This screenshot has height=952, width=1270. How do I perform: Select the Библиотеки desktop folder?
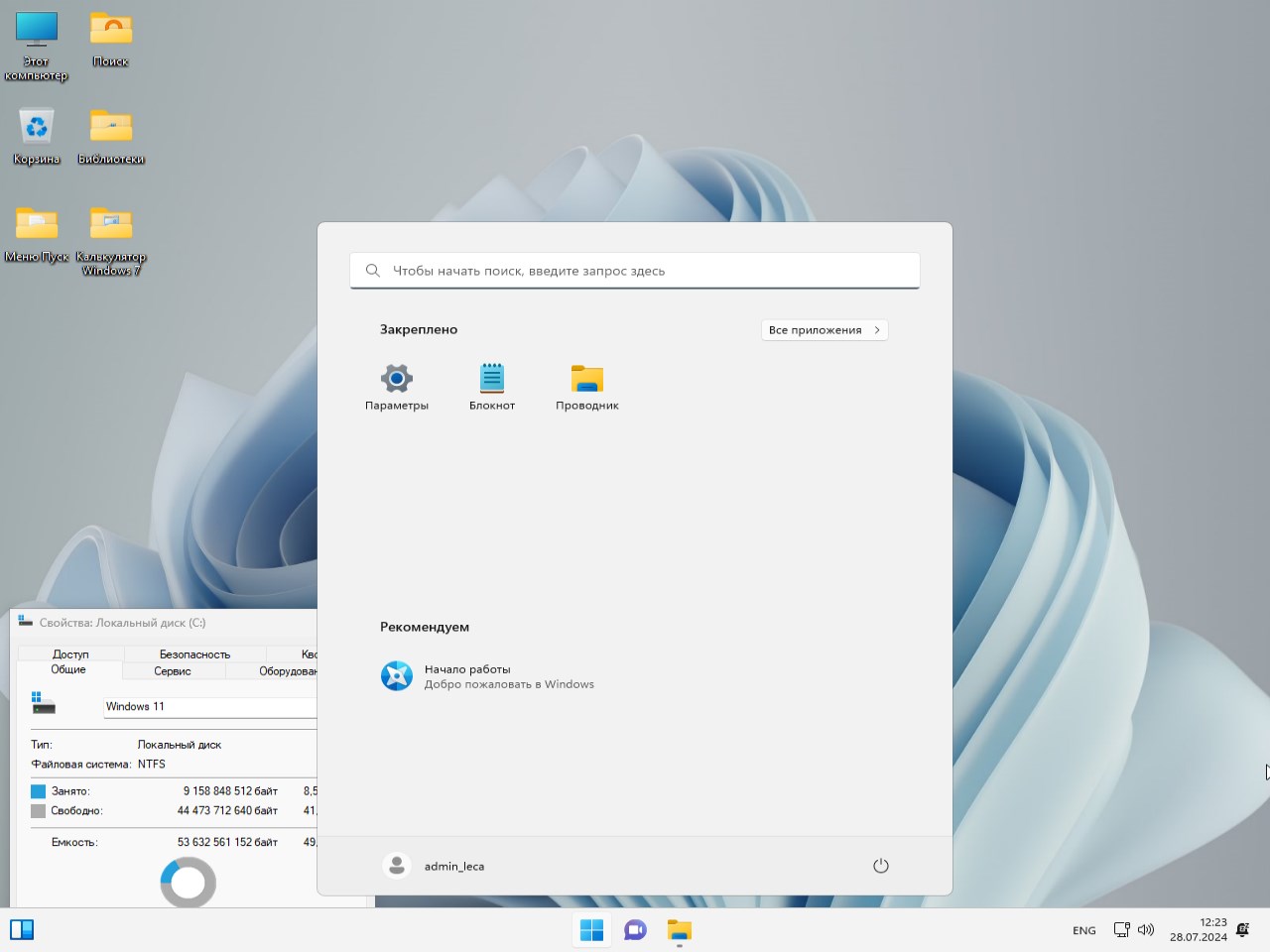[111, 137]
